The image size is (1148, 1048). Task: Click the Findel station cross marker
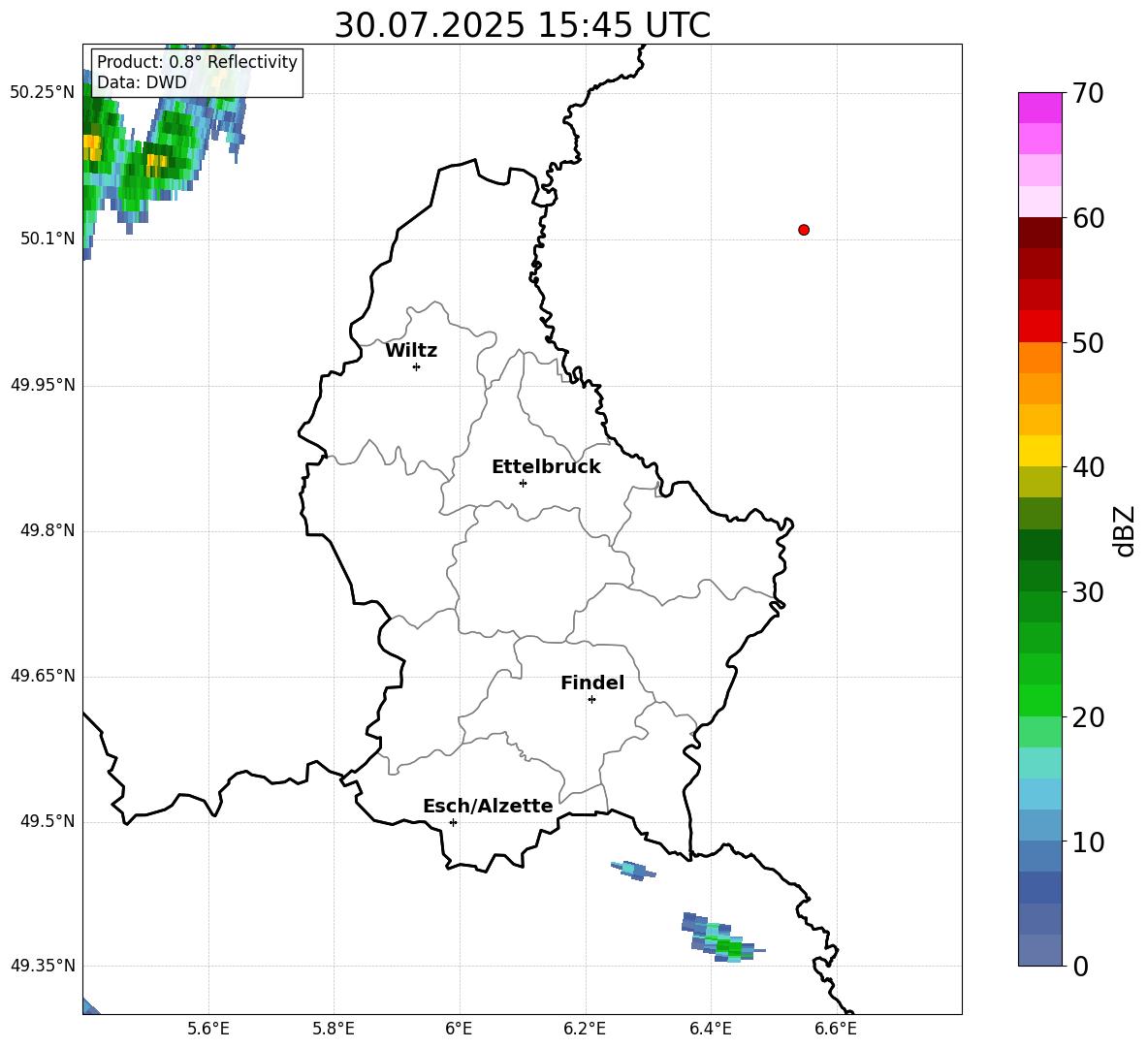click(x=591, y=700)
